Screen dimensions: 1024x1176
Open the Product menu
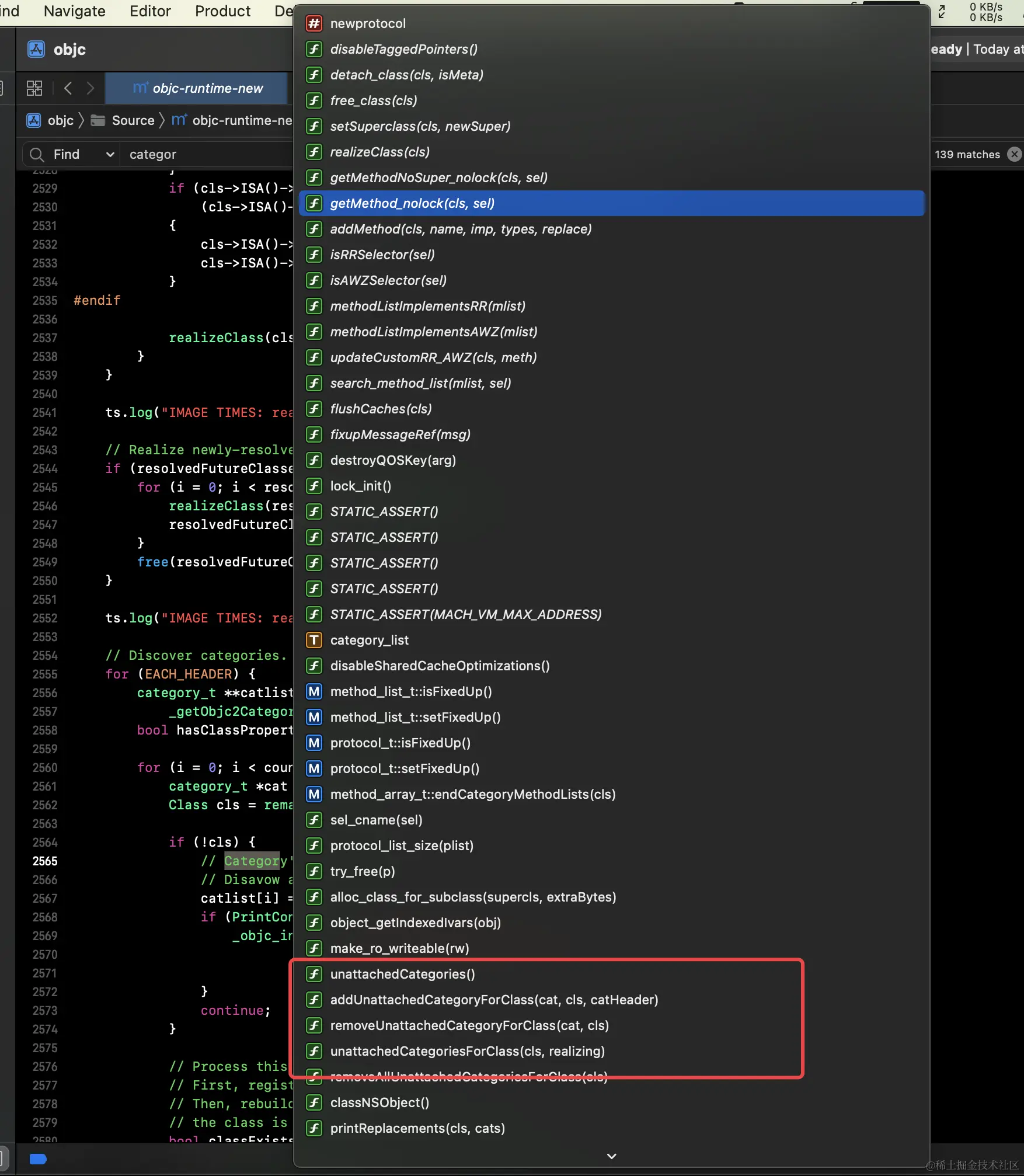click(222, 11)
